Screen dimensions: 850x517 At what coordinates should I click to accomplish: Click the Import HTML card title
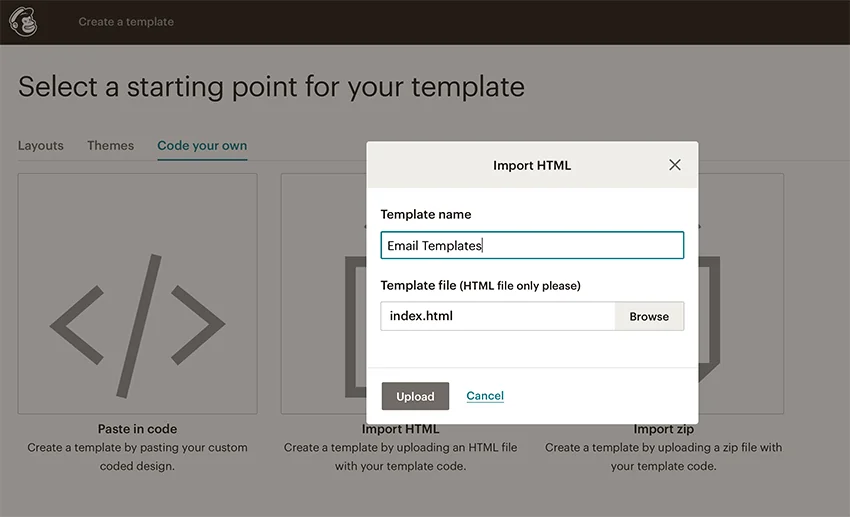tap(401, 429)
